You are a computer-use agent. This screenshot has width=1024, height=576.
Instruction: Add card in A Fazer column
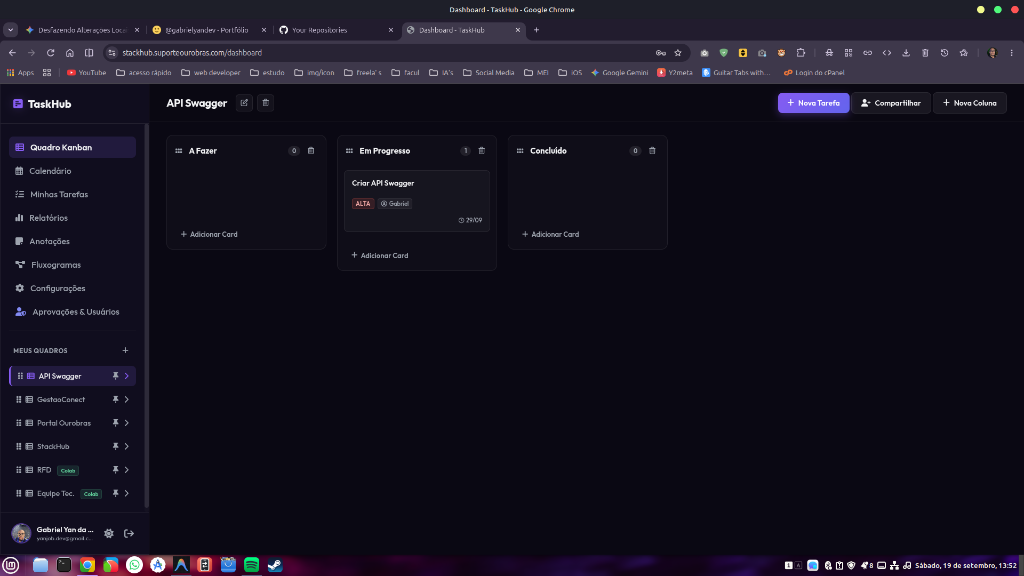[209, 234]
